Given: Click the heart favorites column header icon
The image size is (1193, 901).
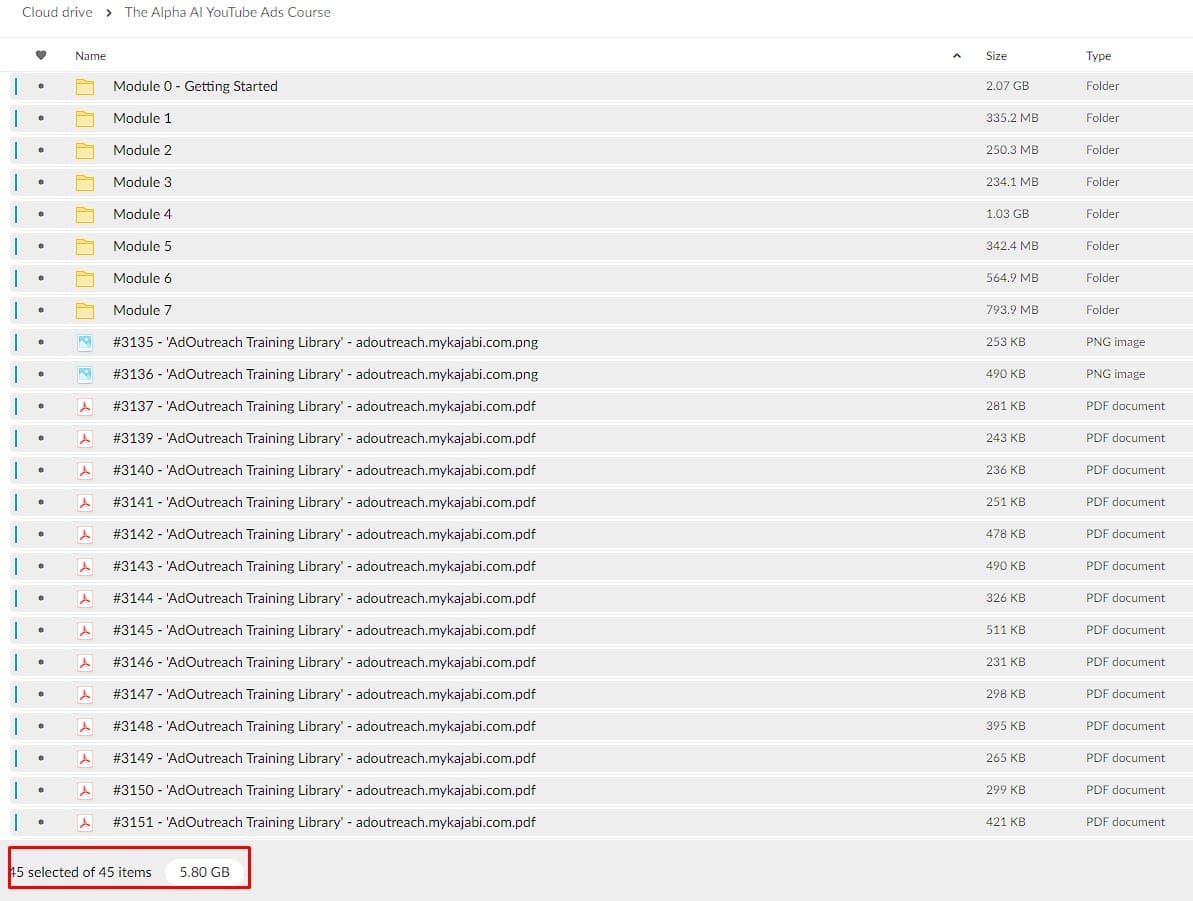Looking at the screenshot, I should pyautogui.click(x=41, y=56).
